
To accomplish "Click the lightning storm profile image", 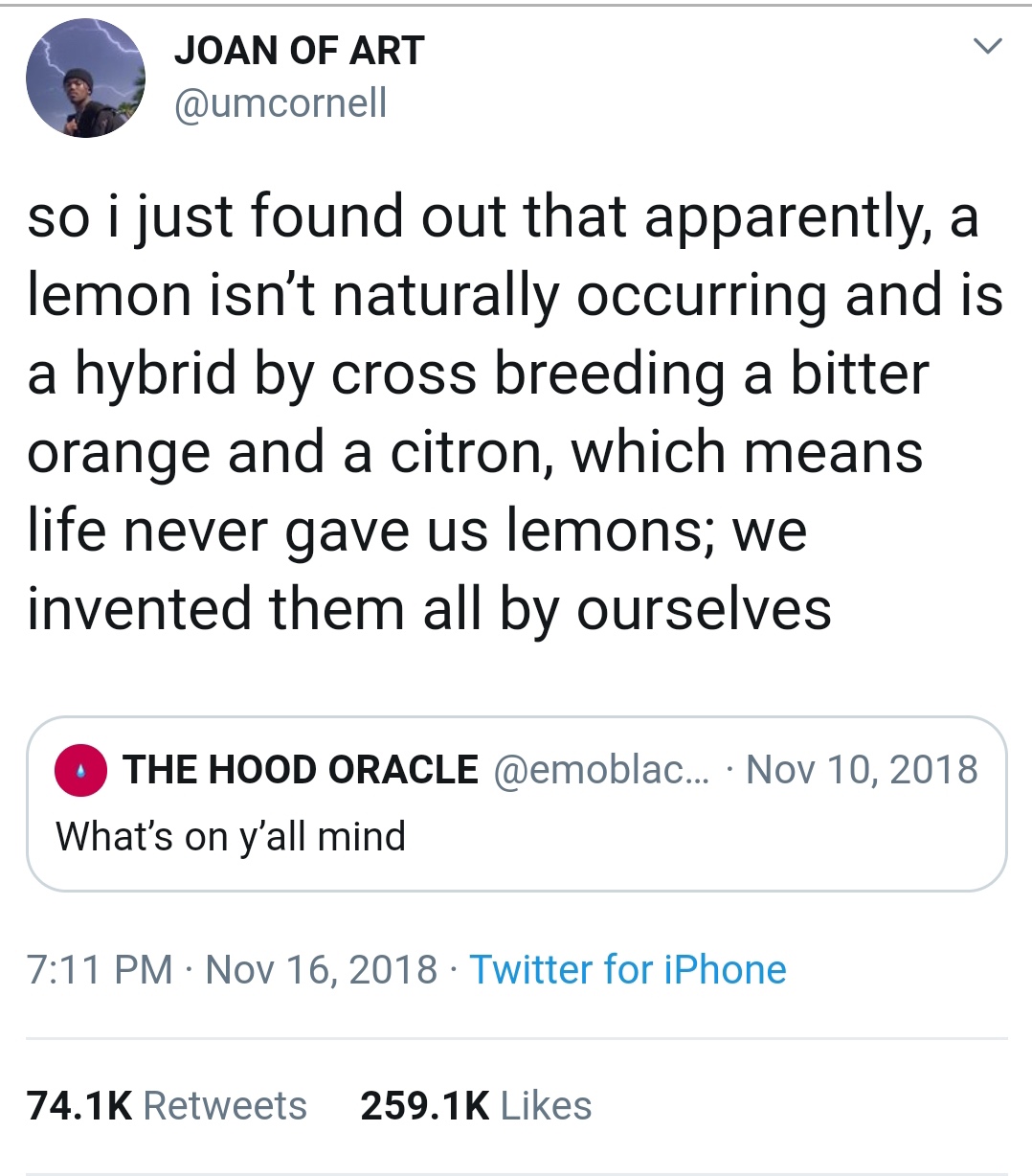I will (x=85, y=77).
